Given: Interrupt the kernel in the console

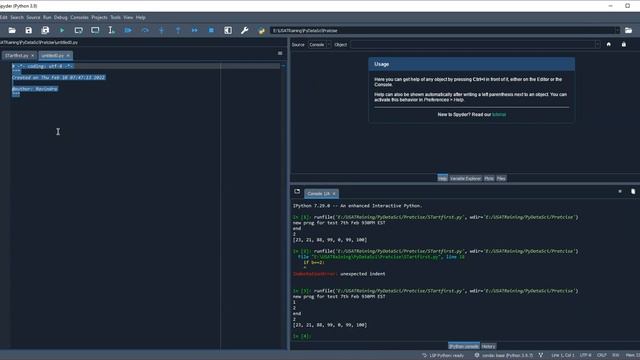Looking at the screenshot, I should (620, 191).
